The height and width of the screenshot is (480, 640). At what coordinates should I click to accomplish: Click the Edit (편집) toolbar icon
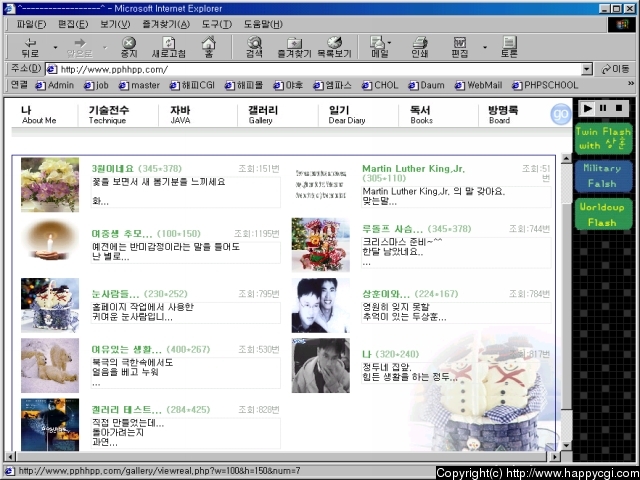[460, 47]
